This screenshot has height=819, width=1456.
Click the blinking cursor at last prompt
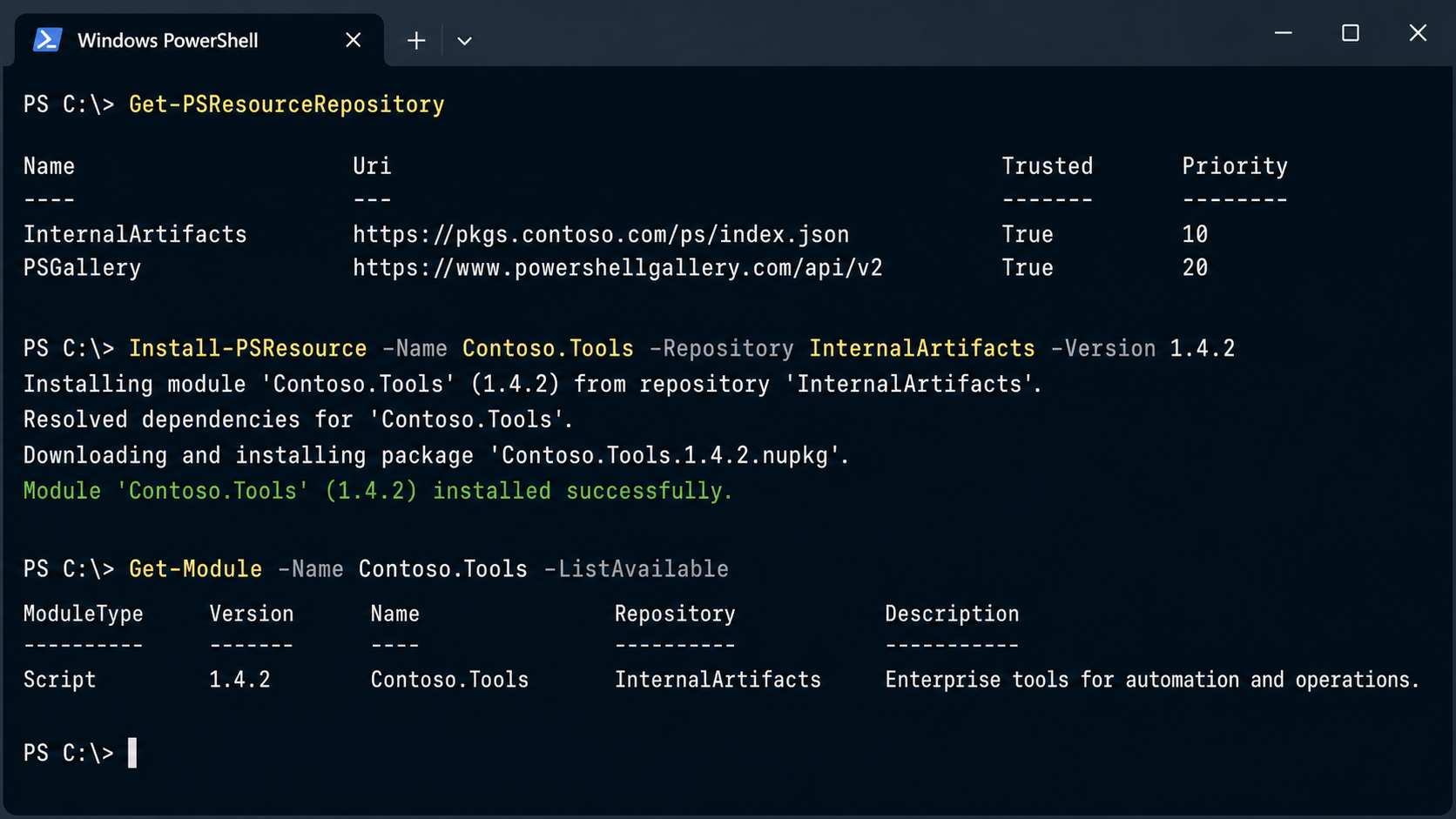(x=132, y=753)
